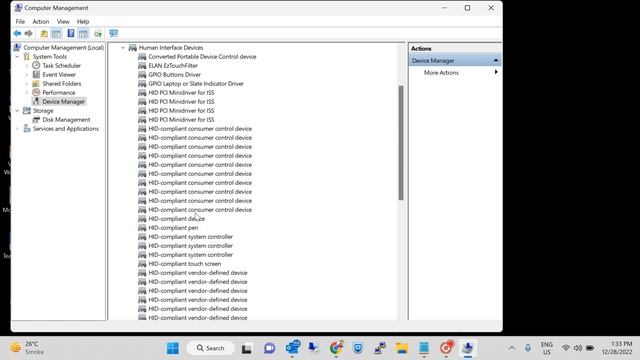This screenshot has width=640, height=360.
Task: Select Computer Management (Local) root node
Action: pos(64,48)
